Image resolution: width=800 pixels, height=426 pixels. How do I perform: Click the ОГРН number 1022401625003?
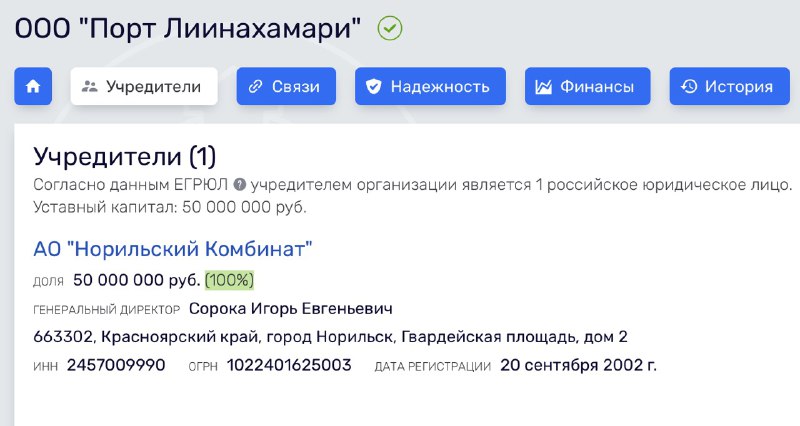pyautogui.click(x=289, y=365)
